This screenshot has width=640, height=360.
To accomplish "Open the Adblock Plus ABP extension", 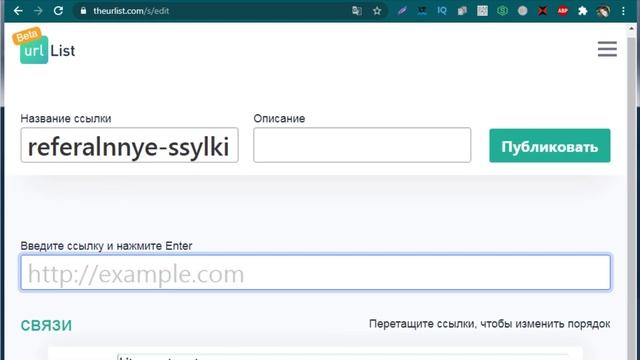I will pyautogui.click(x=563, y=11).
